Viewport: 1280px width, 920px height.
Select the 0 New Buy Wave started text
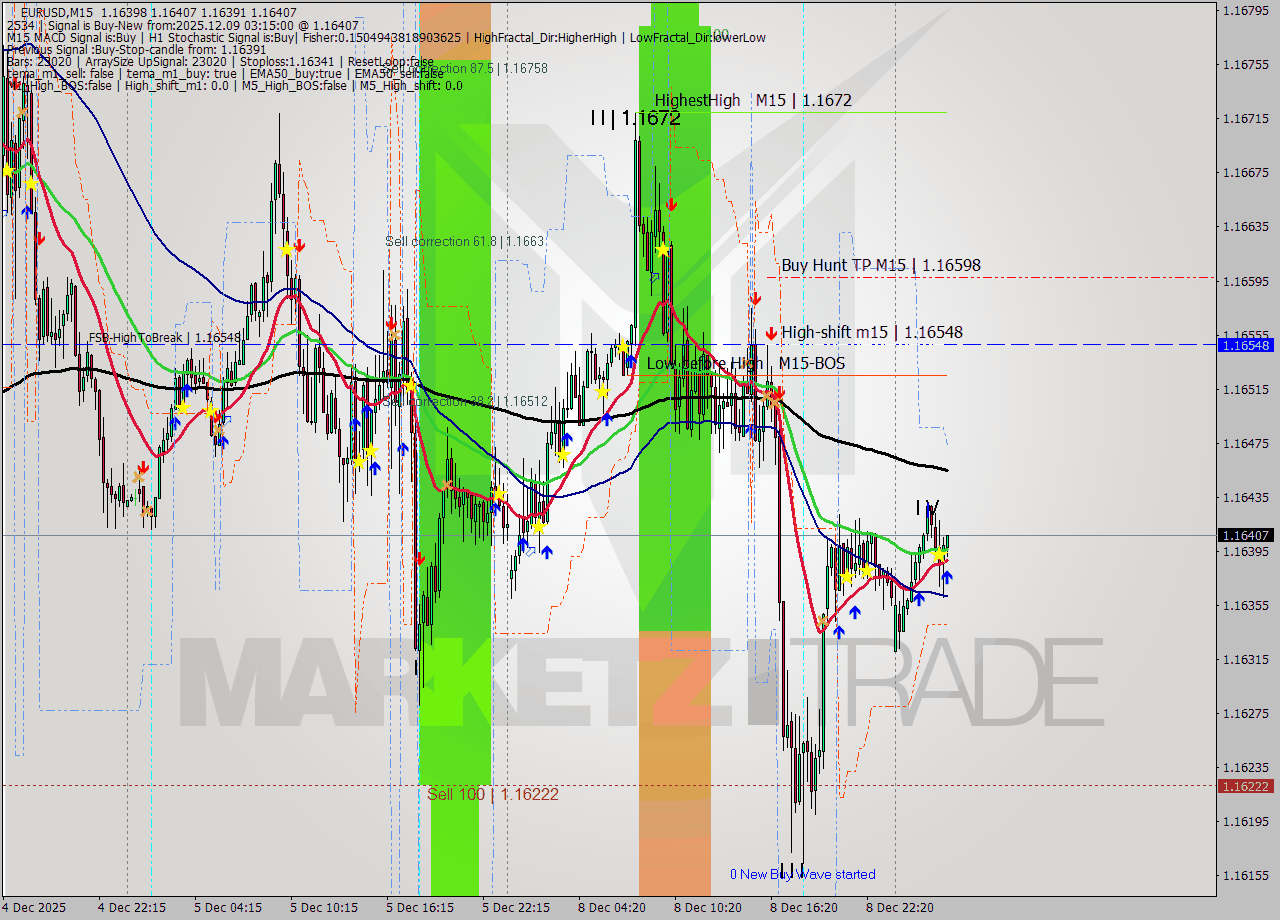pos(802,874)
